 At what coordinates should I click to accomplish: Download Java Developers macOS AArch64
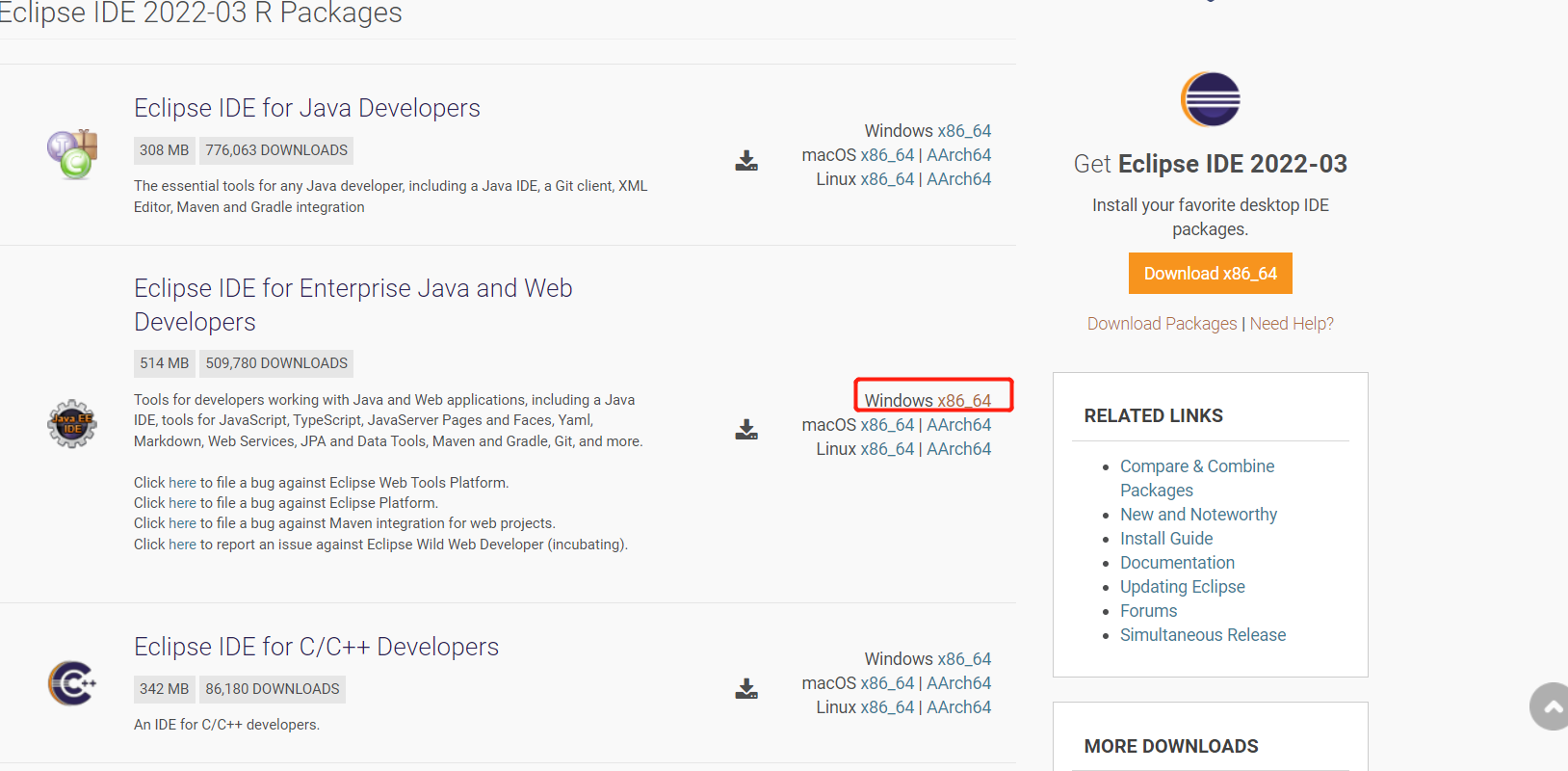point(958,155)
